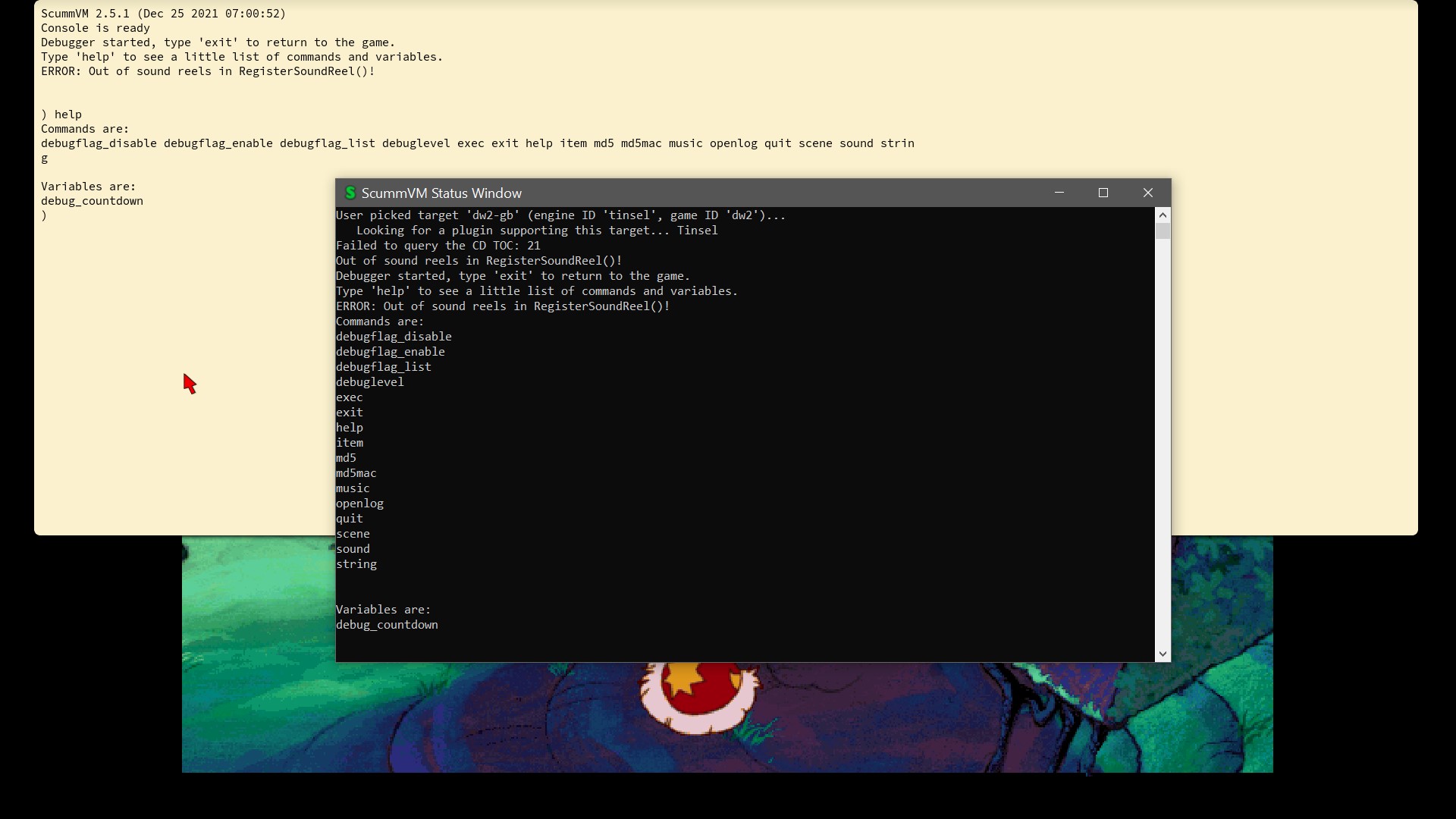This screenshot has height=819, width=1456.
Task: Click 'quit' line in Status Window
Action: [x=350, y=519]
